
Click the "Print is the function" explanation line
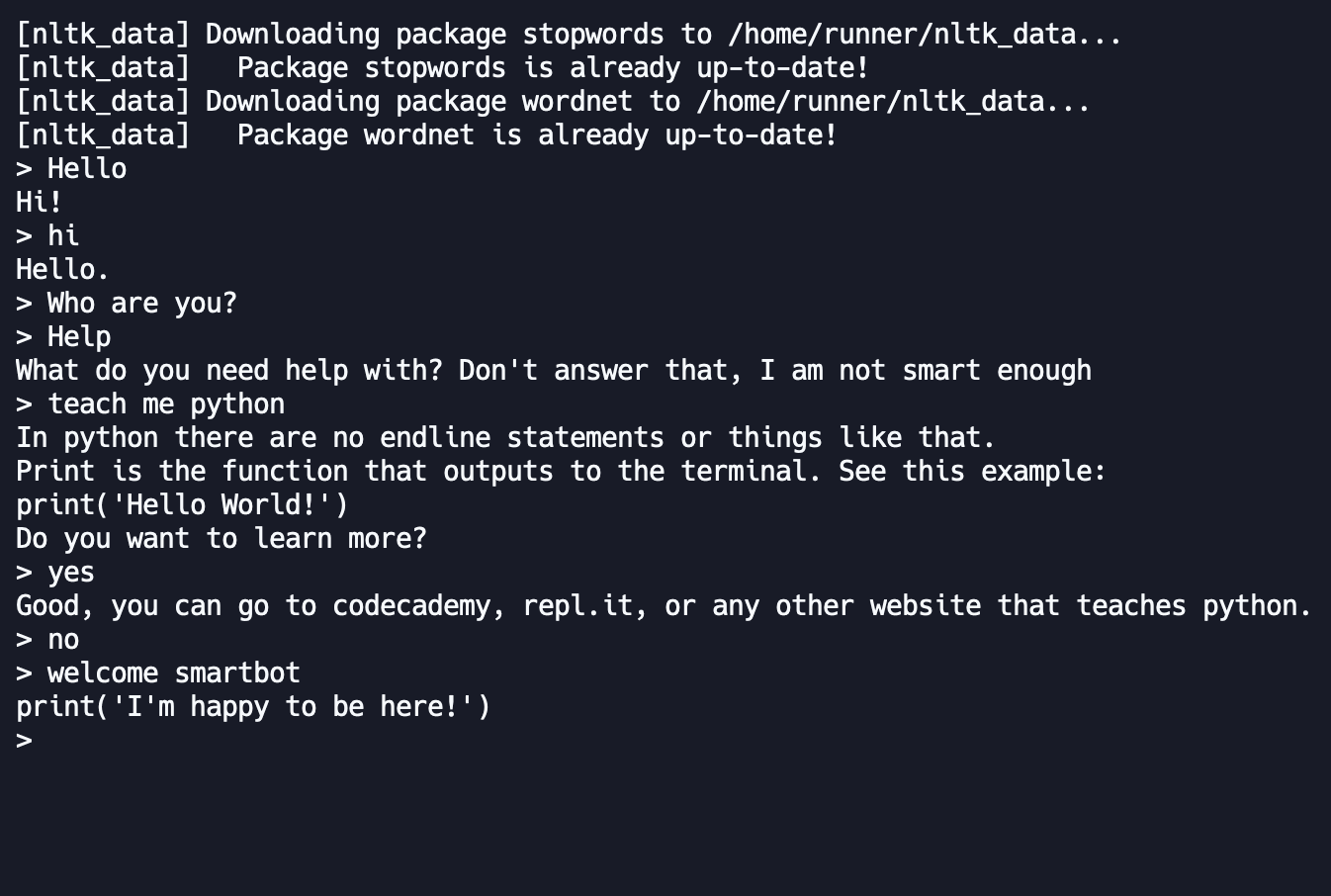[561, 472]
